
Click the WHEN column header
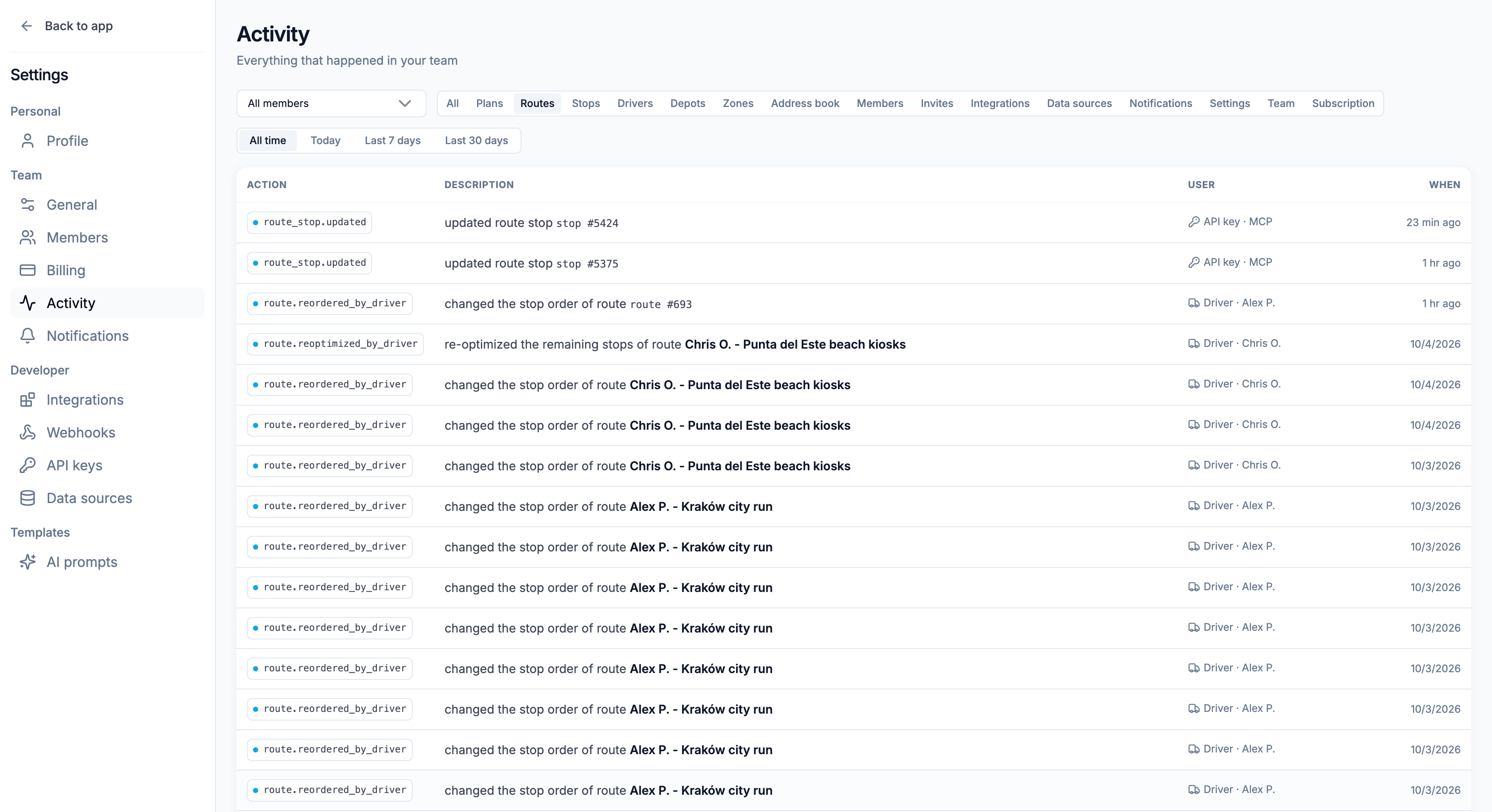1445,185
